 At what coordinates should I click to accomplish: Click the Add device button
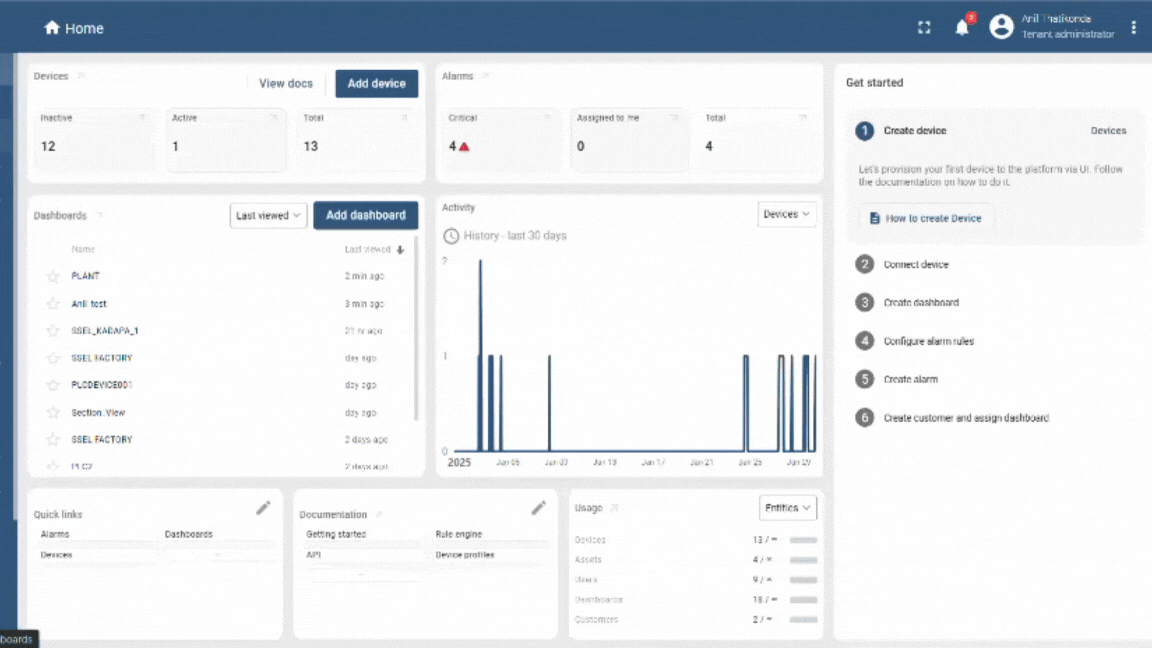376,84
